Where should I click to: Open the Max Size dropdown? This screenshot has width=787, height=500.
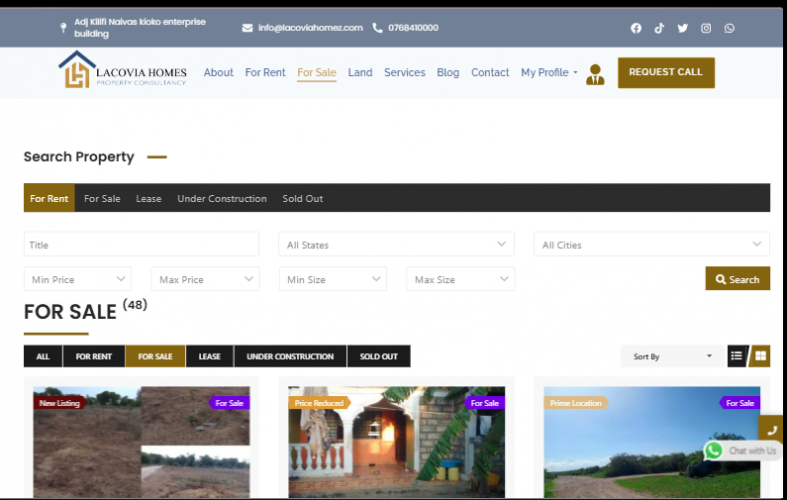click(461, 279)
